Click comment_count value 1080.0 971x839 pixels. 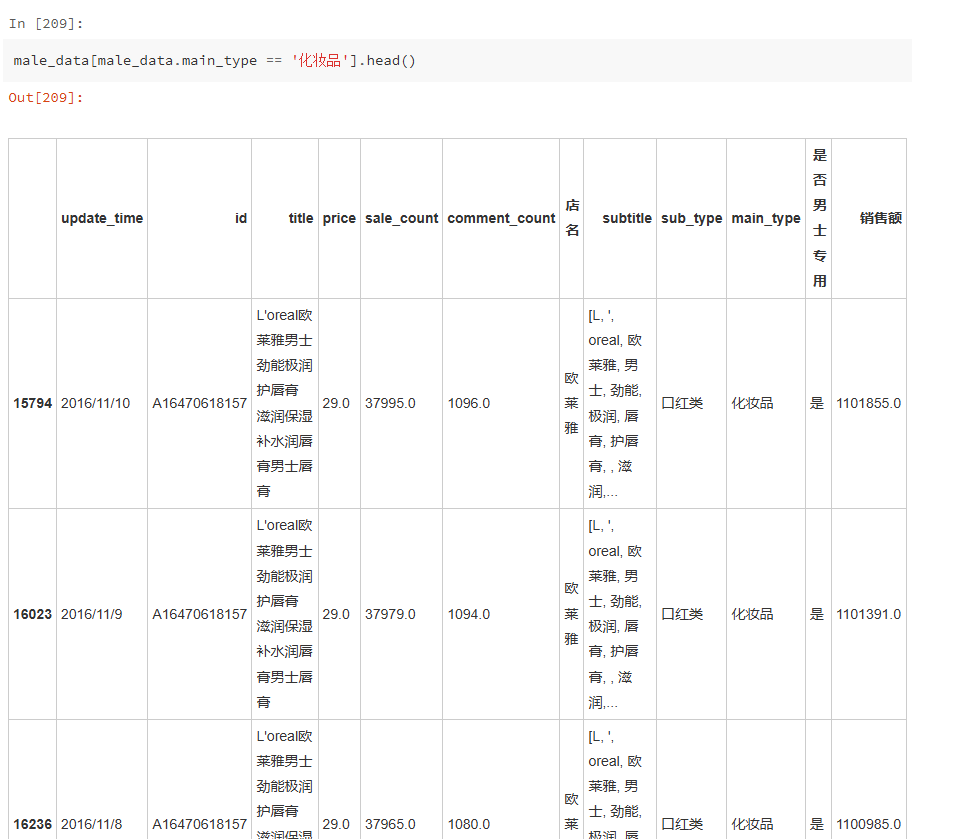469,825
